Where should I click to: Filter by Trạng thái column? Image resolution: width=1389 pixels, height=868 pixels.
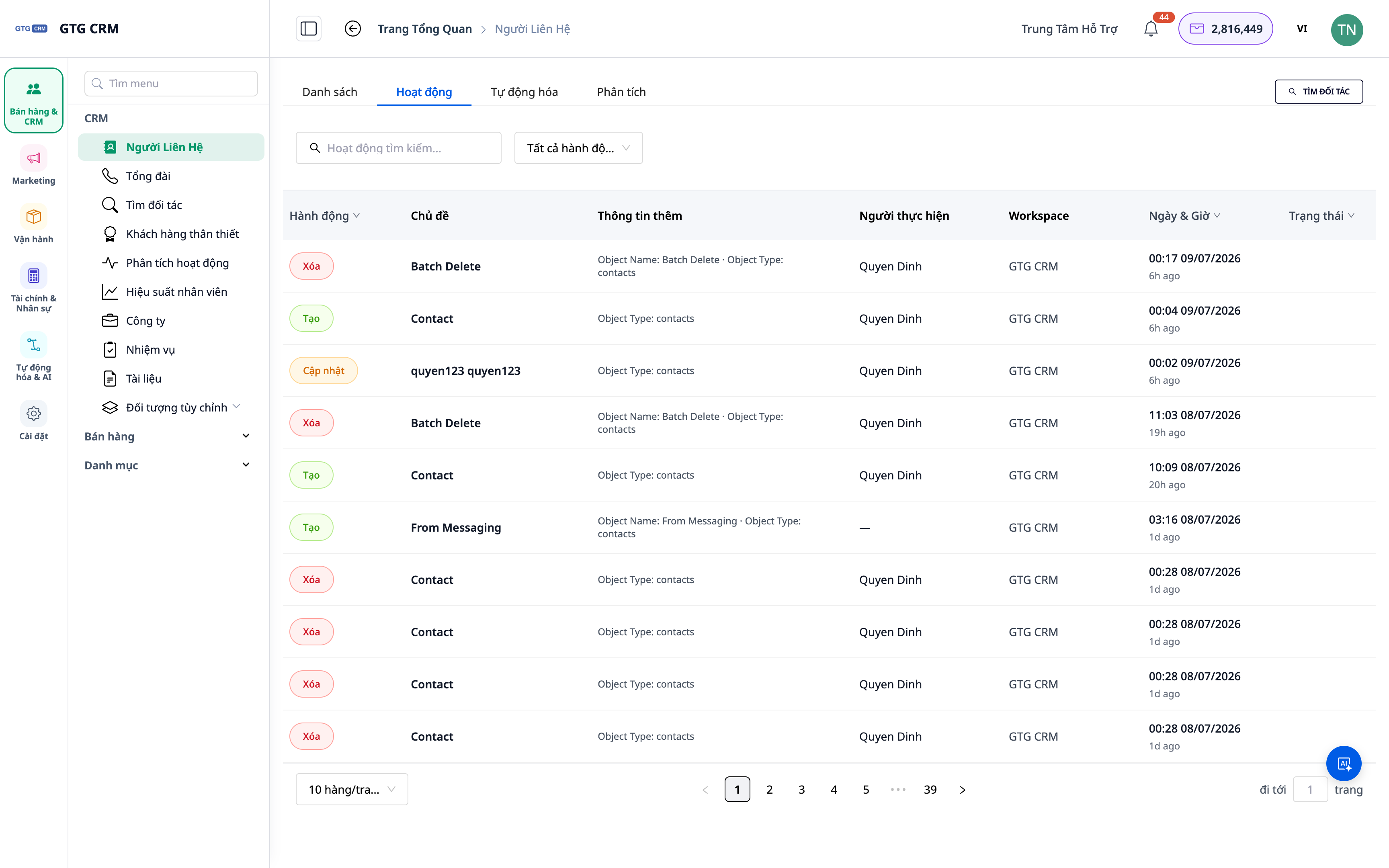coord(1321,215)
